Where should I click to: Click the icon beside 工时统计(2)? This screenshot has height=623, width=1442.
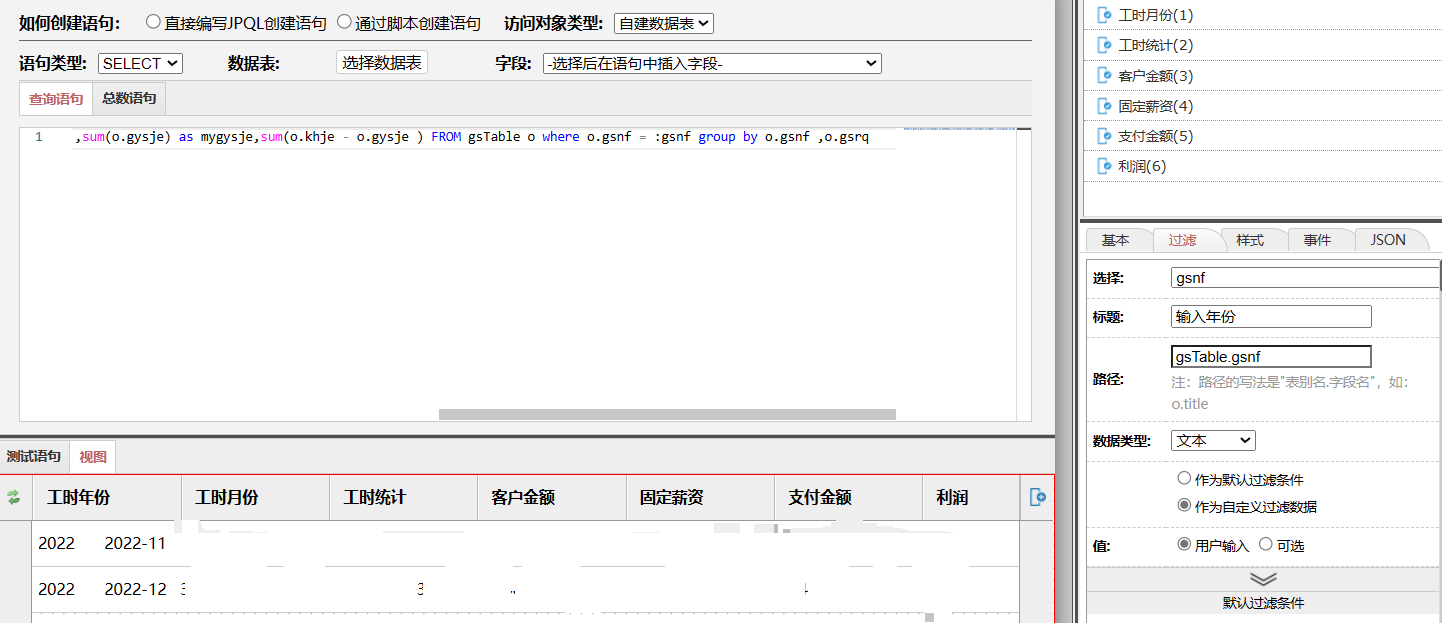[x=1105, y=45]
